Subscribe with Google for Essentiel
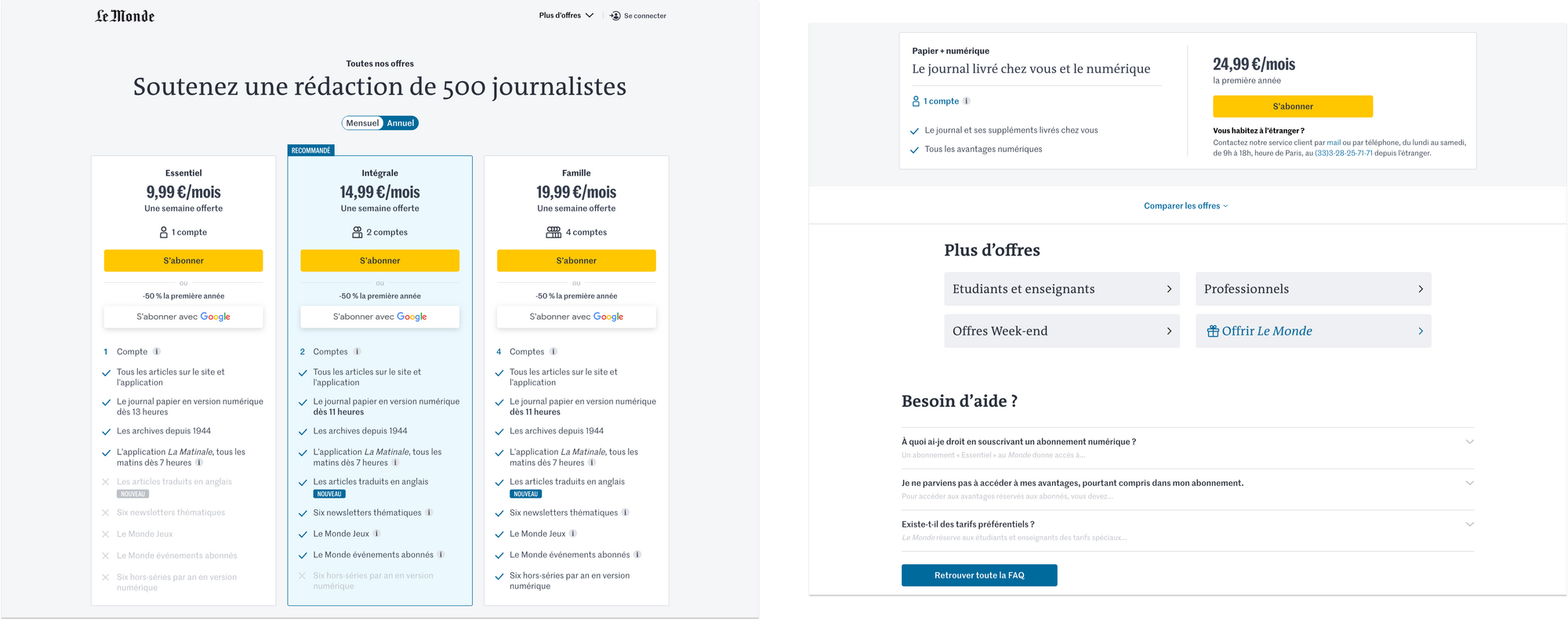The height and width of the screenshot is (620, 1568). tap(183, 317)
